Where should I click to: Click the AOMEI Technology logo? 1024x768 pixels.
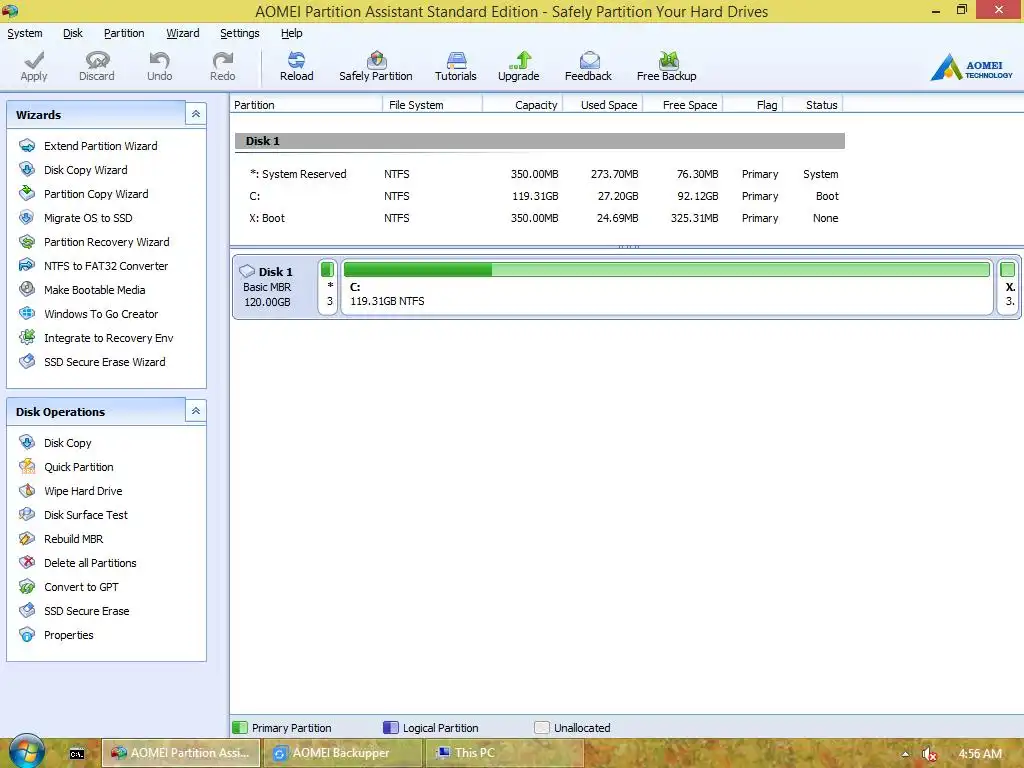point(972,67)
